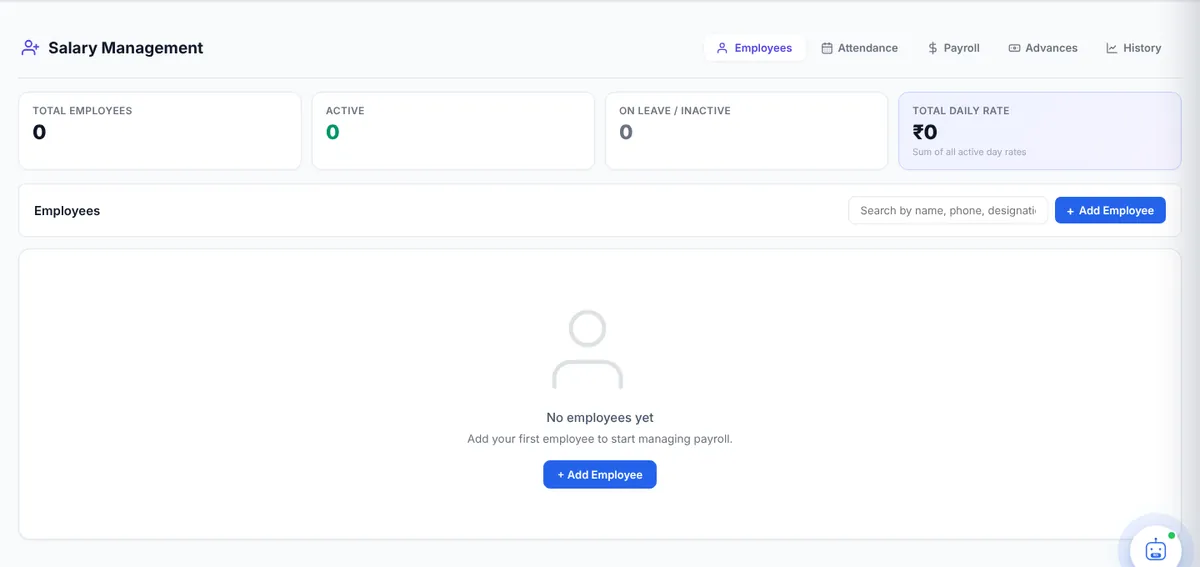Click the empty-state person placeholder icon

pos(587,349)
